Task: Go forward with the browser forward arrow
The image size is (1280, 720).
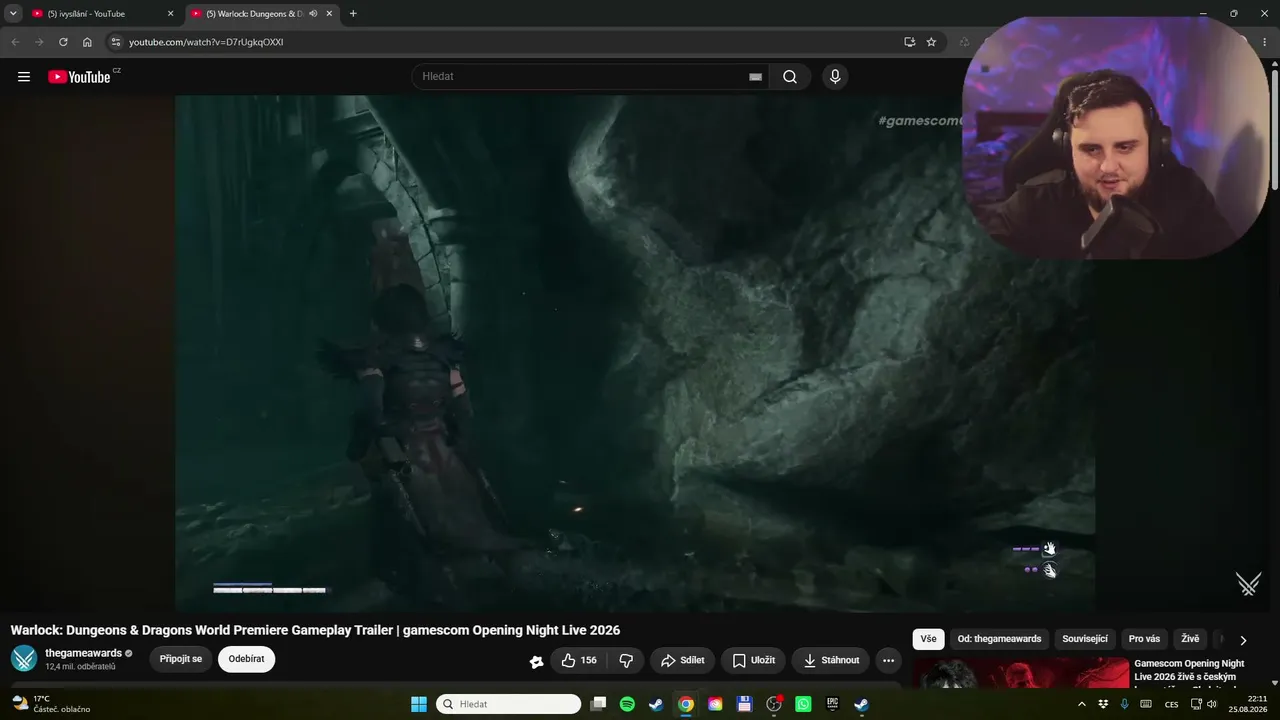Action: (39, 42)
